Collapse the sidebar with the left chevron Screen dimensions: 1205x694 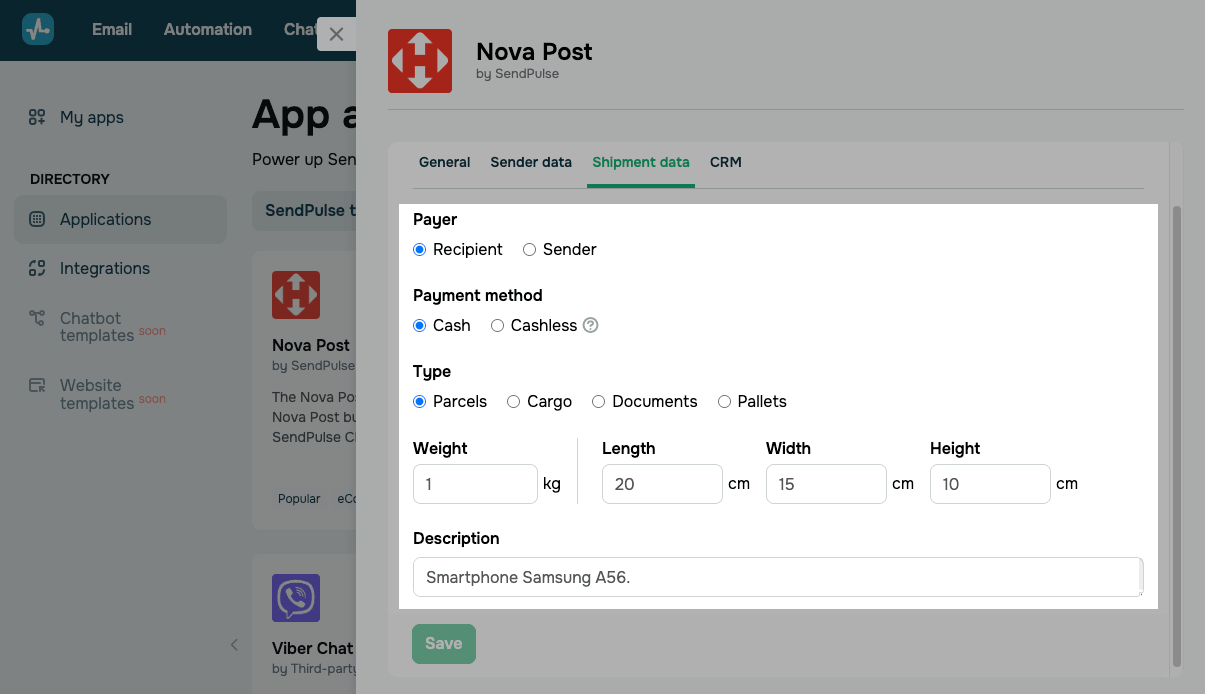pyautogui.click(x=234, y=645)
